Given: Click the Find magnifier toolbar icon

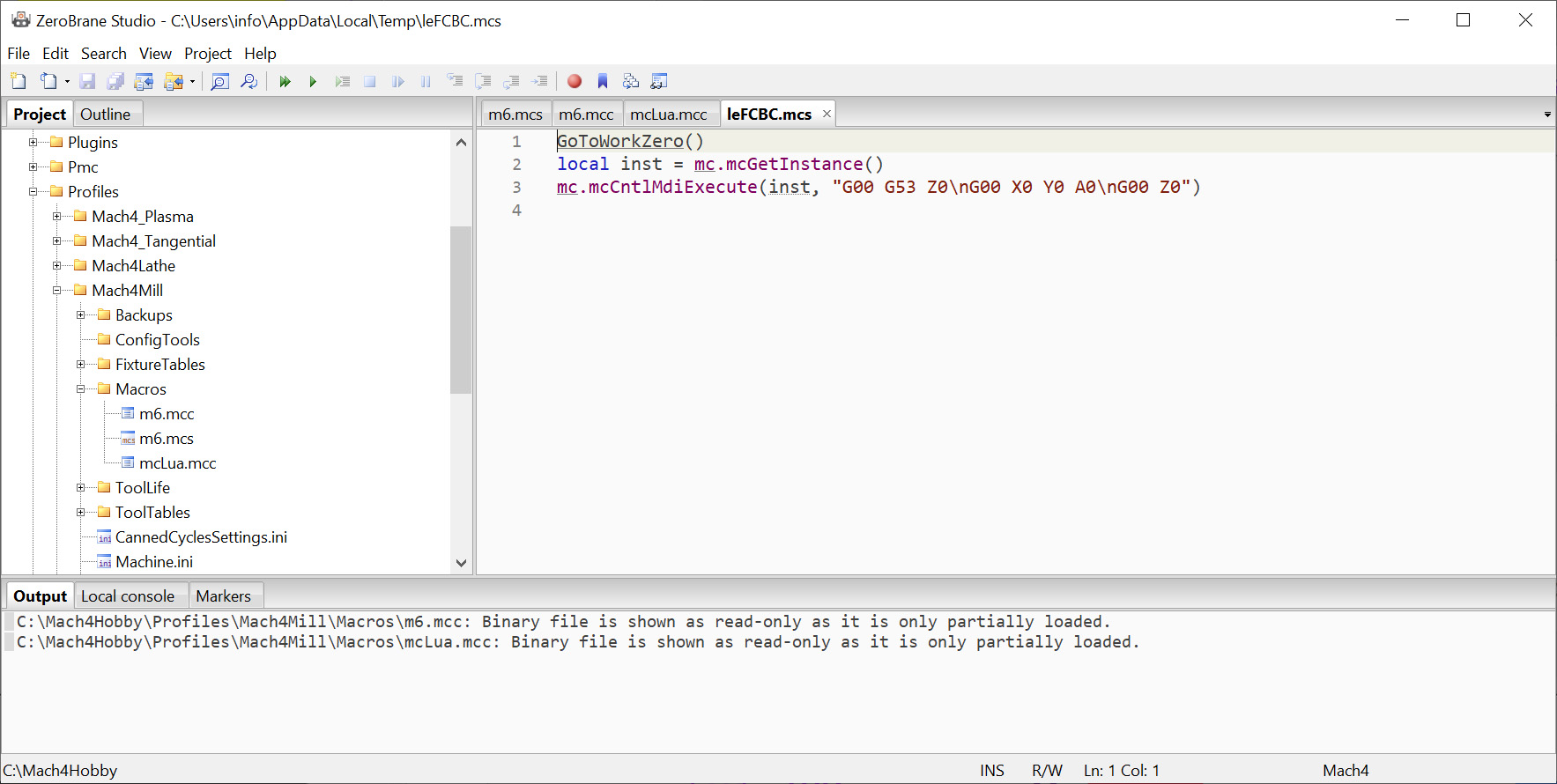Looking at the screenshot, I should click(x=220, y=81).
